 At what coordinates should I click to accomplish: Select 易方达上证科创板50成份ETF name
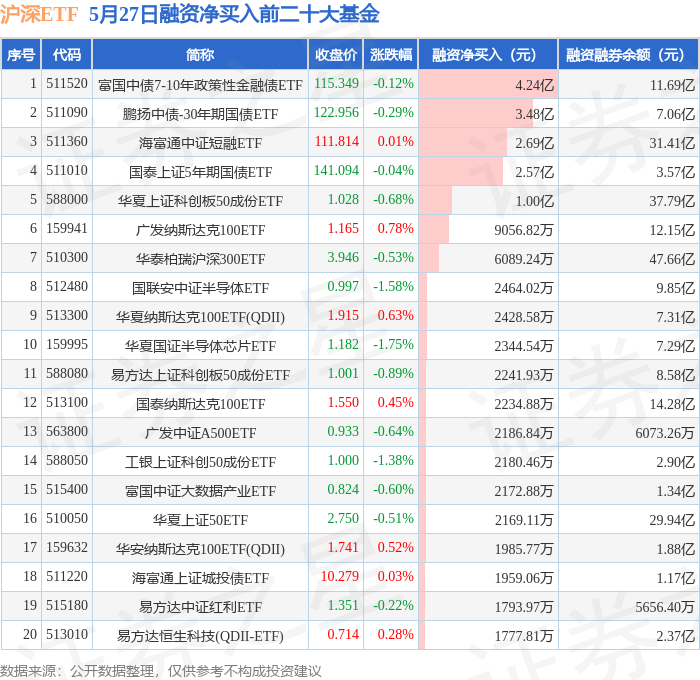[x=200, y=375]
